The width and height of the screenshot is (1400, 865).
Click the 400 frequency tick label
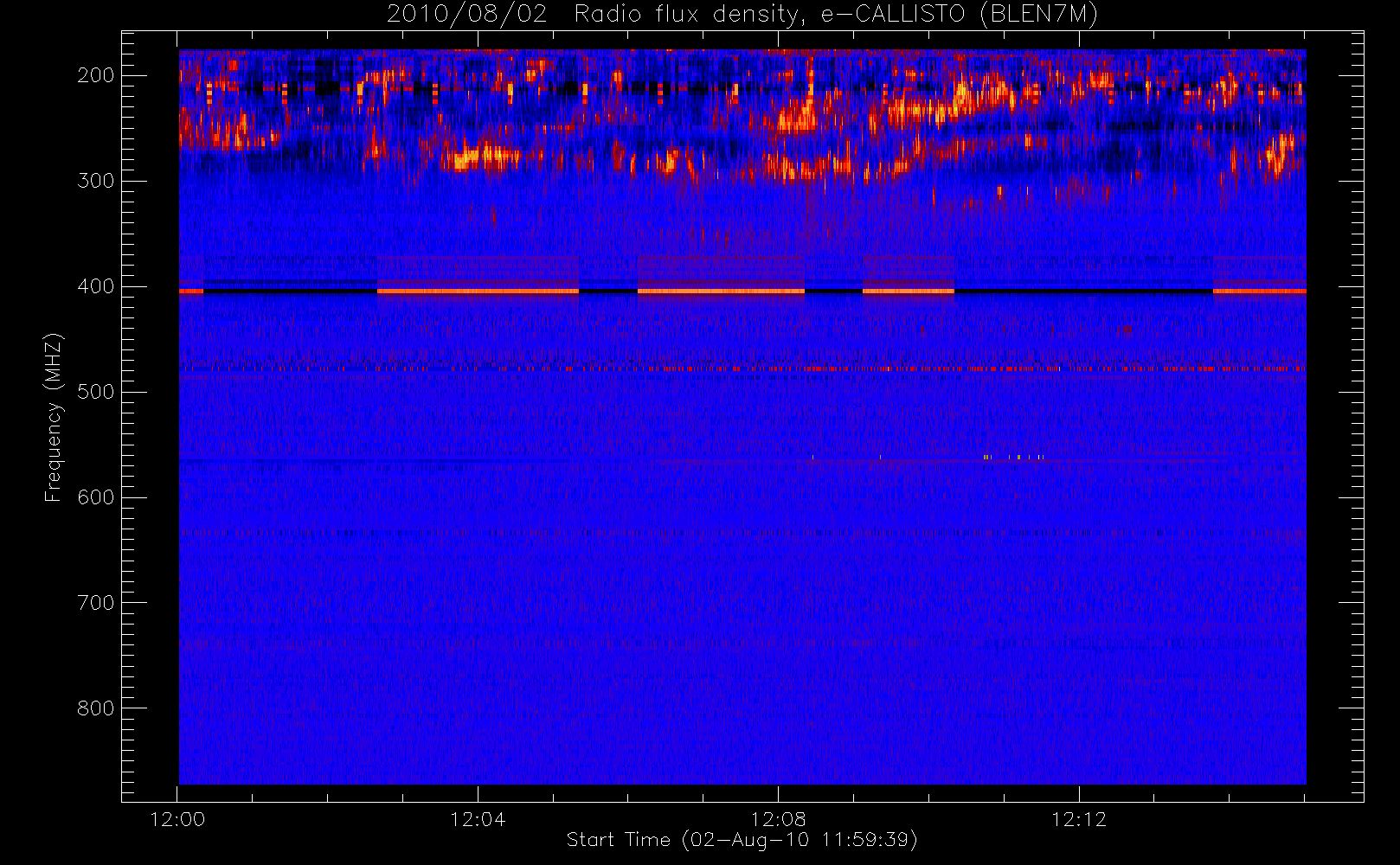[96, 286]
